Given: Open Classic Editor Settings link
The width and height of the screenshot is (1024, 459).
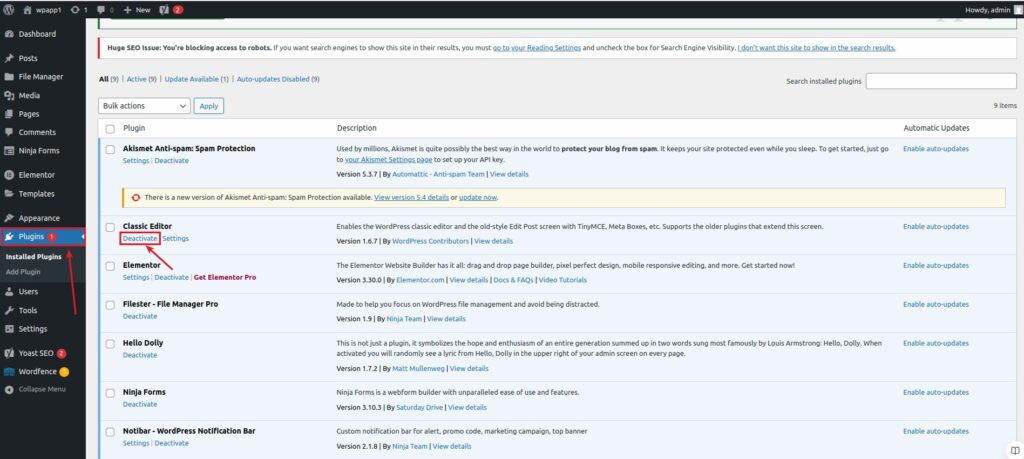Looking at the screenshot, I should pos(176,238).
